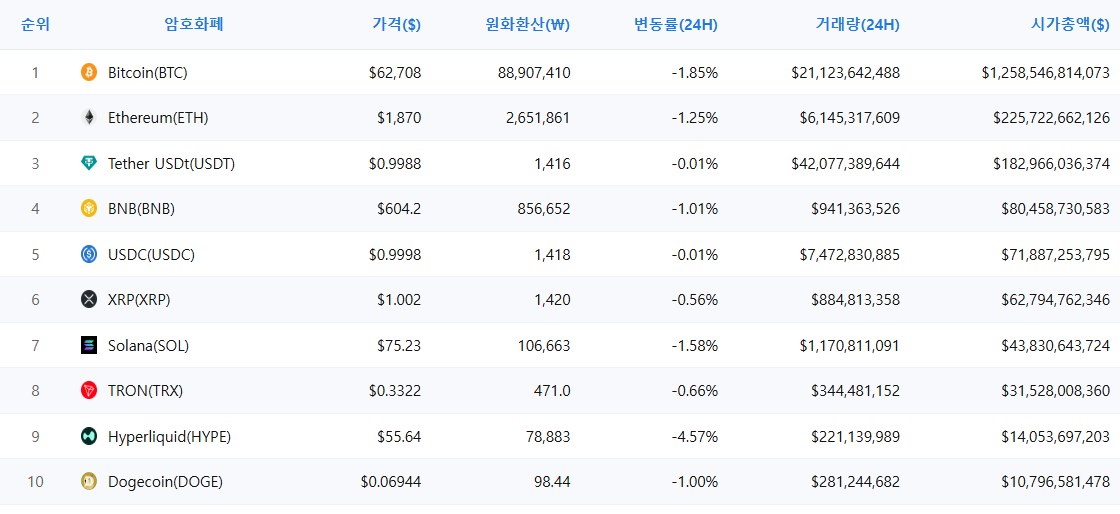This screenshot has height=514, width=1120.
Task: Click volume $21,123,642,488
Action: pos(846,72)
